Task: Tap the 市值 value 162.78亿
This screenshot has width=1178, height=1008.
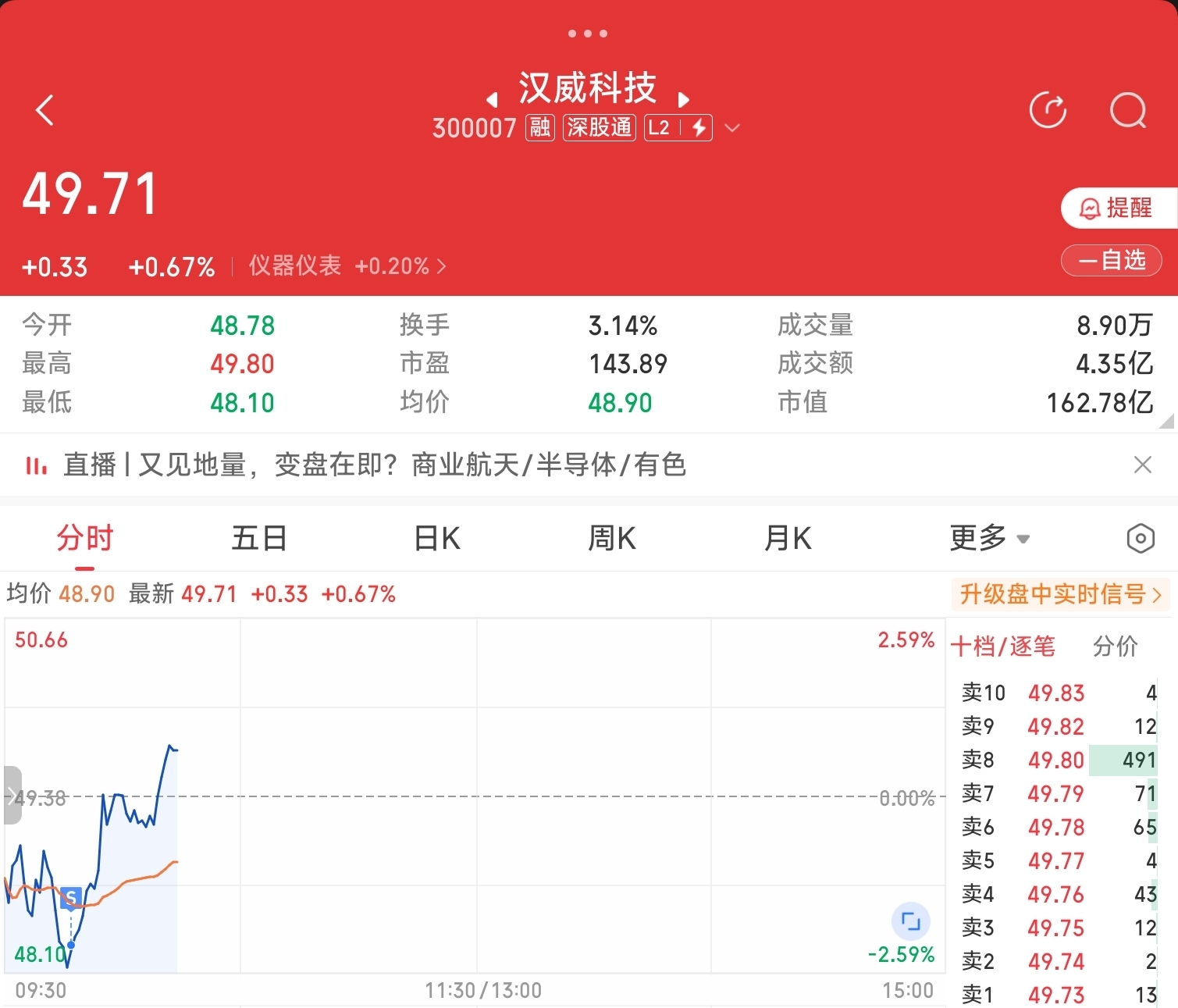Action: [x=1099, y=403]
